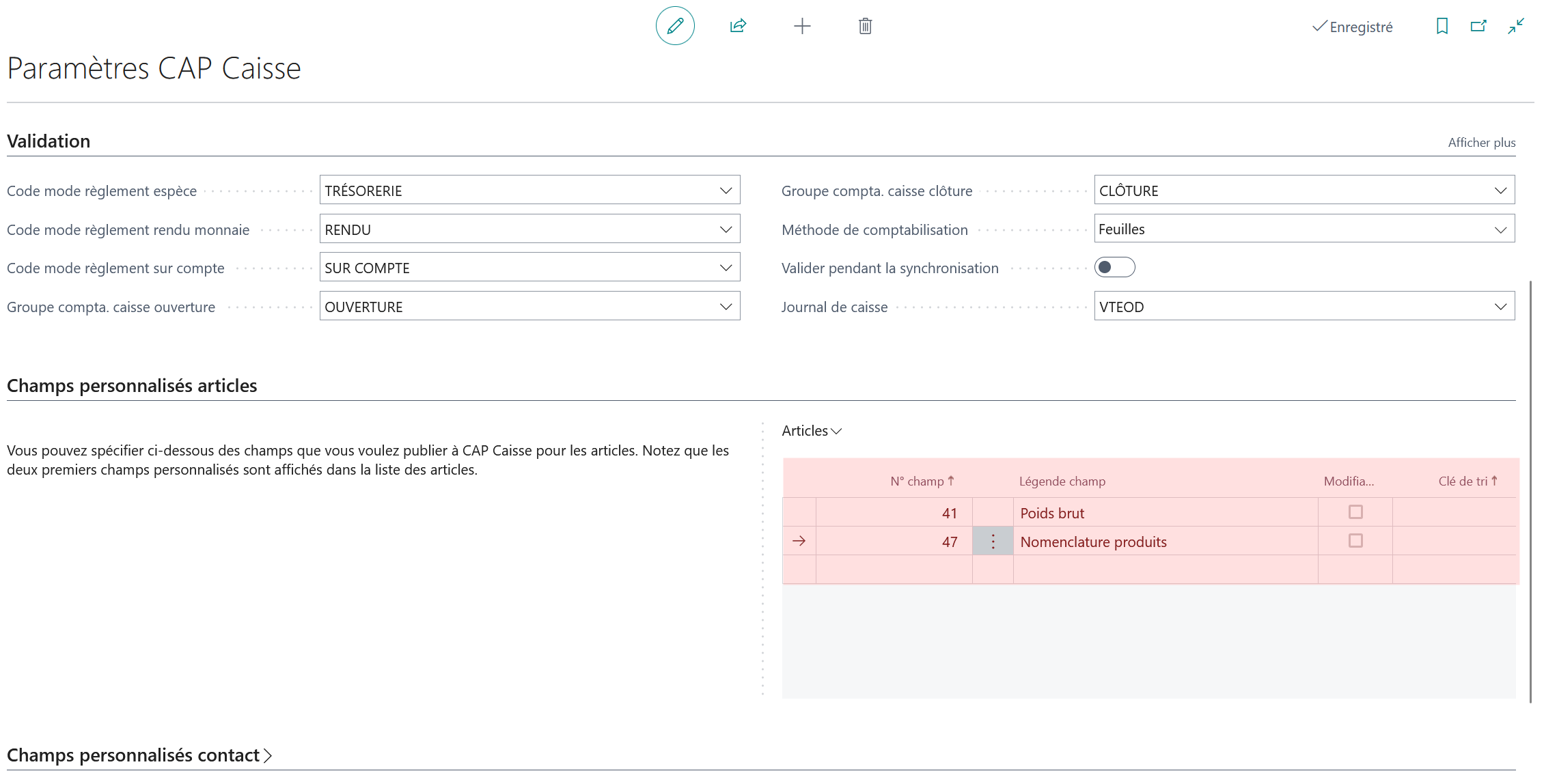Click the bookmark icon
Screen dimensions: 1544x784
point(1442,26)
